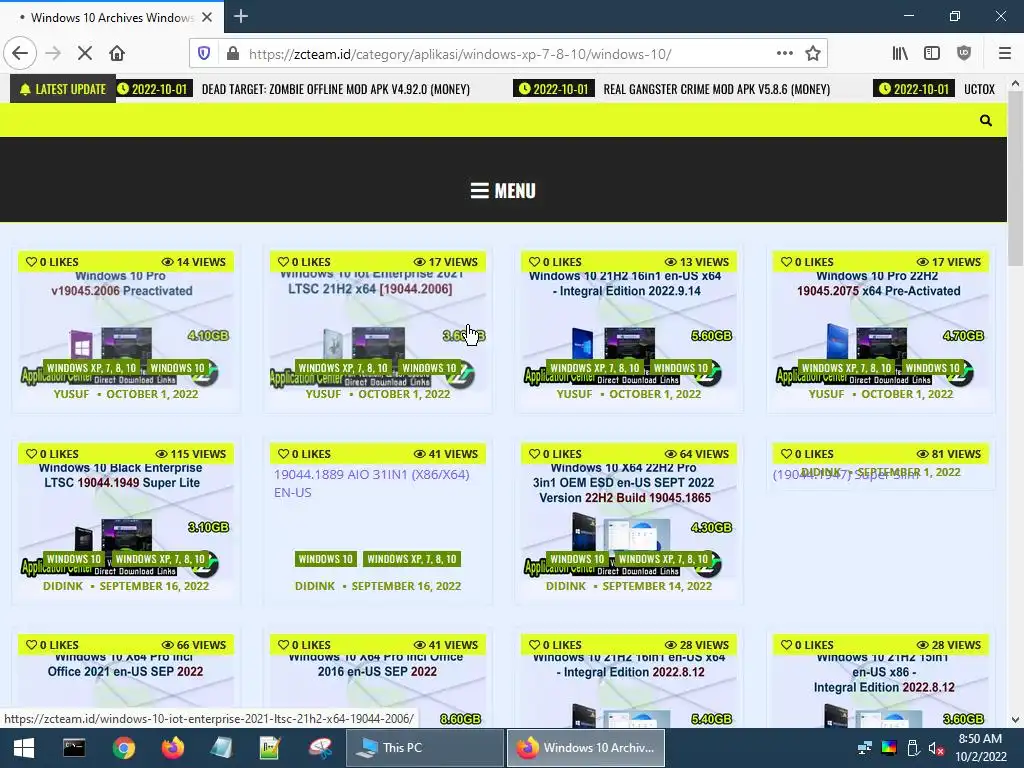The width and height of the screenshot is (1024, 768).
Task: Open DIDINK author link on Black Enterprise post
Action: (x=63, y=586)
